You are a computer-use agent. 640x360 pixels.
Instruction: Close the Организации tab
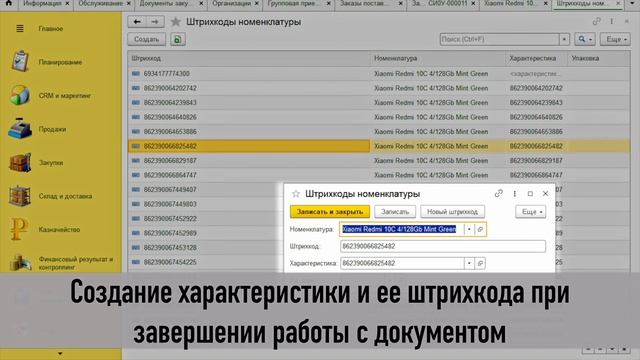(x=257, y=3)
